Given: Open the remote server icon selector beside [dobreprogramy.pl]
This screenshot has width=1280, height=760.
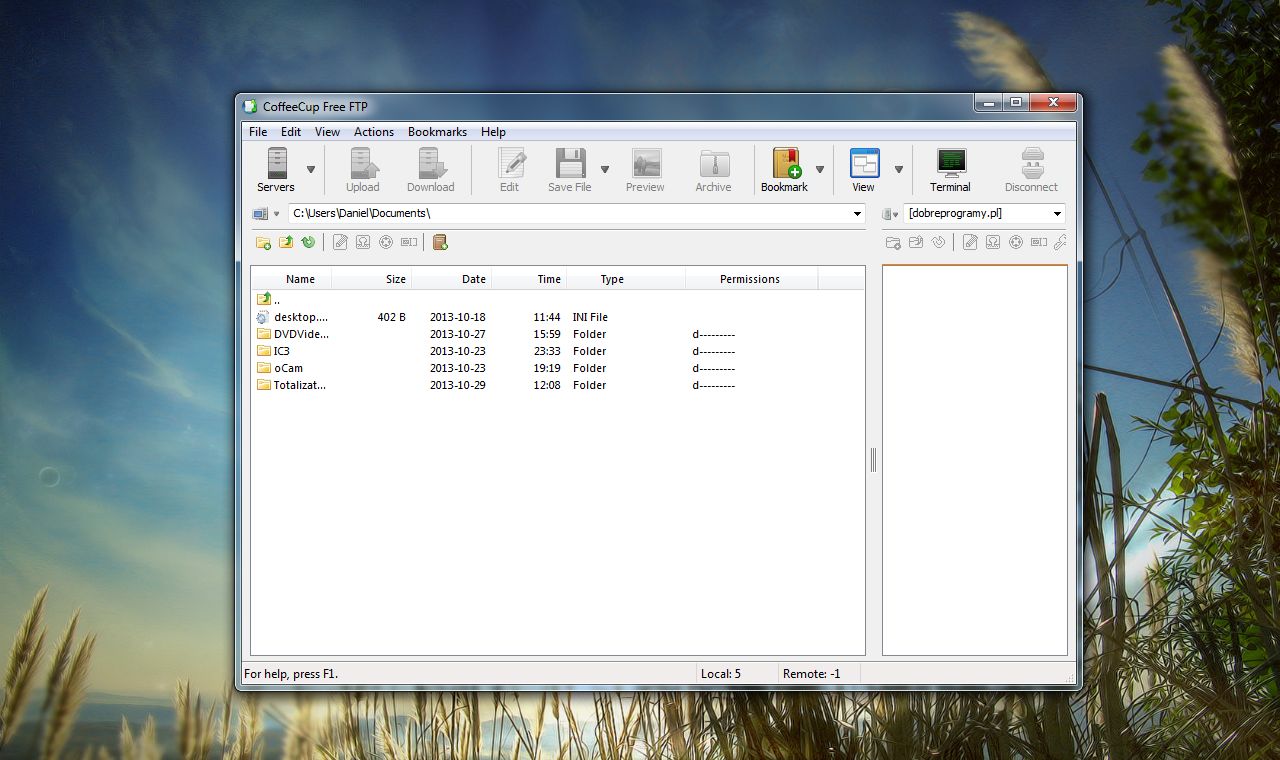Looking at the screenshot, I should coord(891,214).
